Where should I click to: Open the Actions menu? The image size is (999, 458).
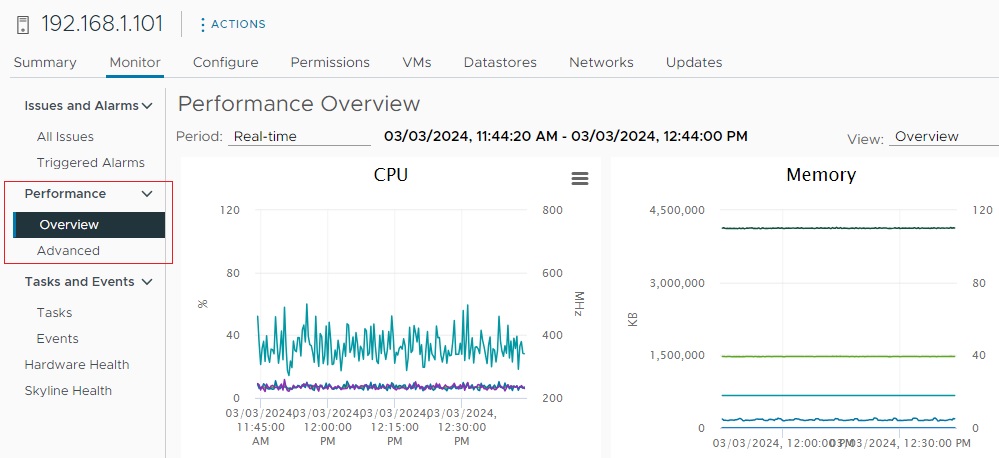(238, 24)
